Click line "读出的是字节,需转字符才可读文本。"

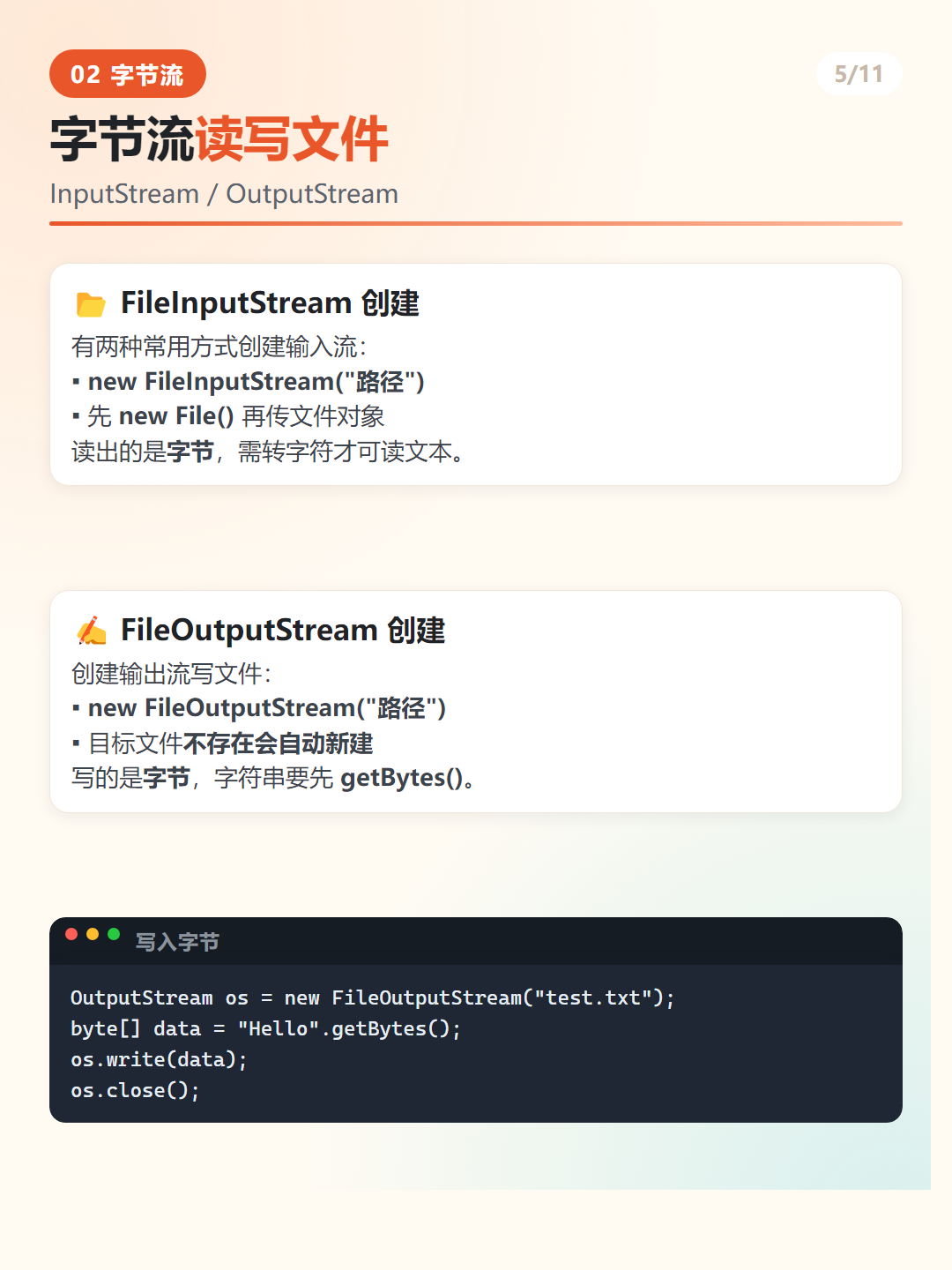pyautogui.click(x=269, y=452)
